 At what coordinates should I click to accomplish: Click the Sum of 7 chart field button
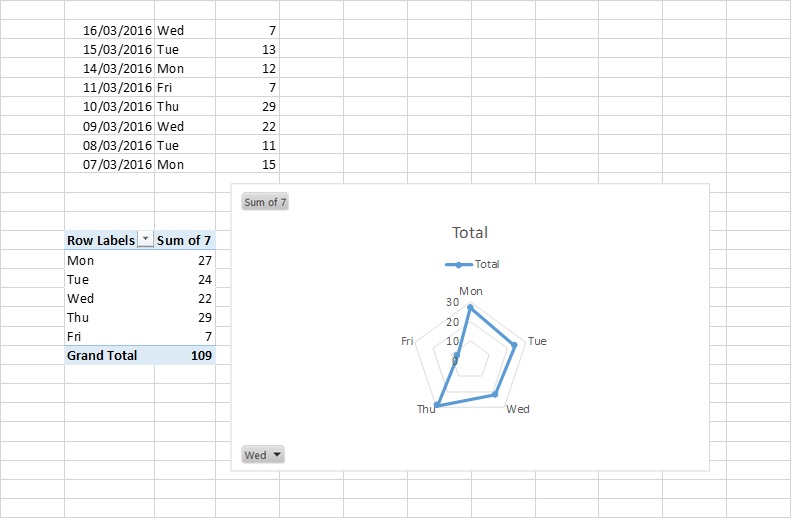point(265,202)
